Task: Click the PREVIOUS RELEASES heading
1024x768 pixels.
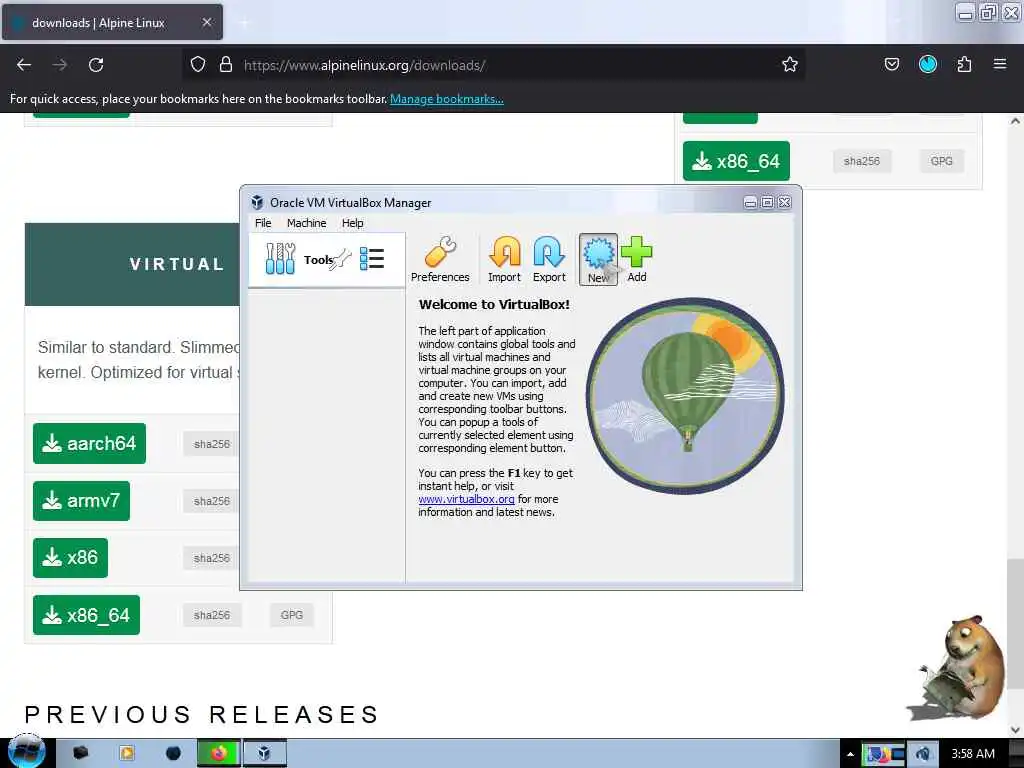Action: coord(202,714)
